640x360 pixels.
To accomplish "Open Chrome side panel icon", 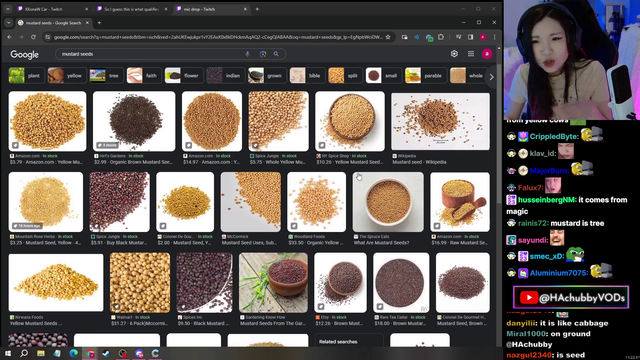I will tap(471, 37).
